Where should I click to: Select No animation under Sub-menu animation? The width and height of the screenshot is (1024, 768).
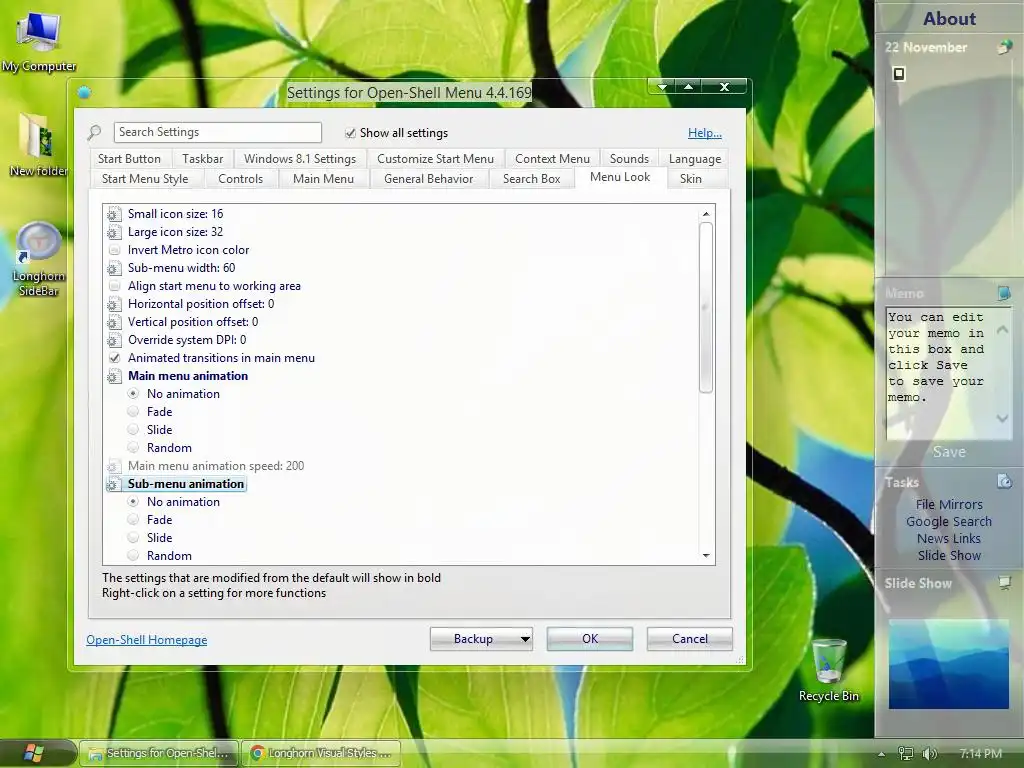[133, 502]
